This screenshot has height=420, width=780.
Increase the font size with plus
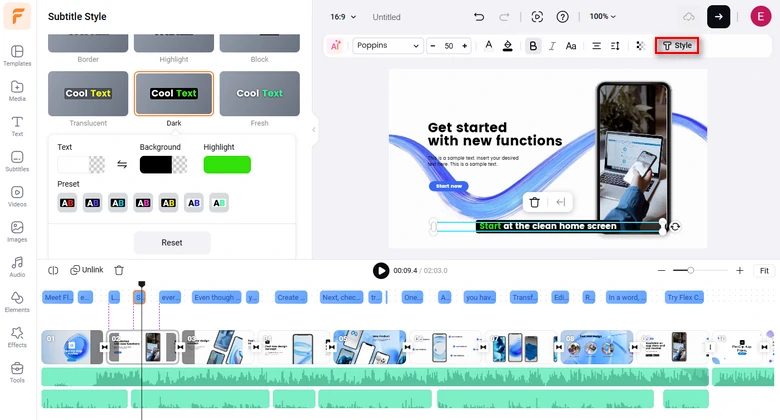coord(465,46)
